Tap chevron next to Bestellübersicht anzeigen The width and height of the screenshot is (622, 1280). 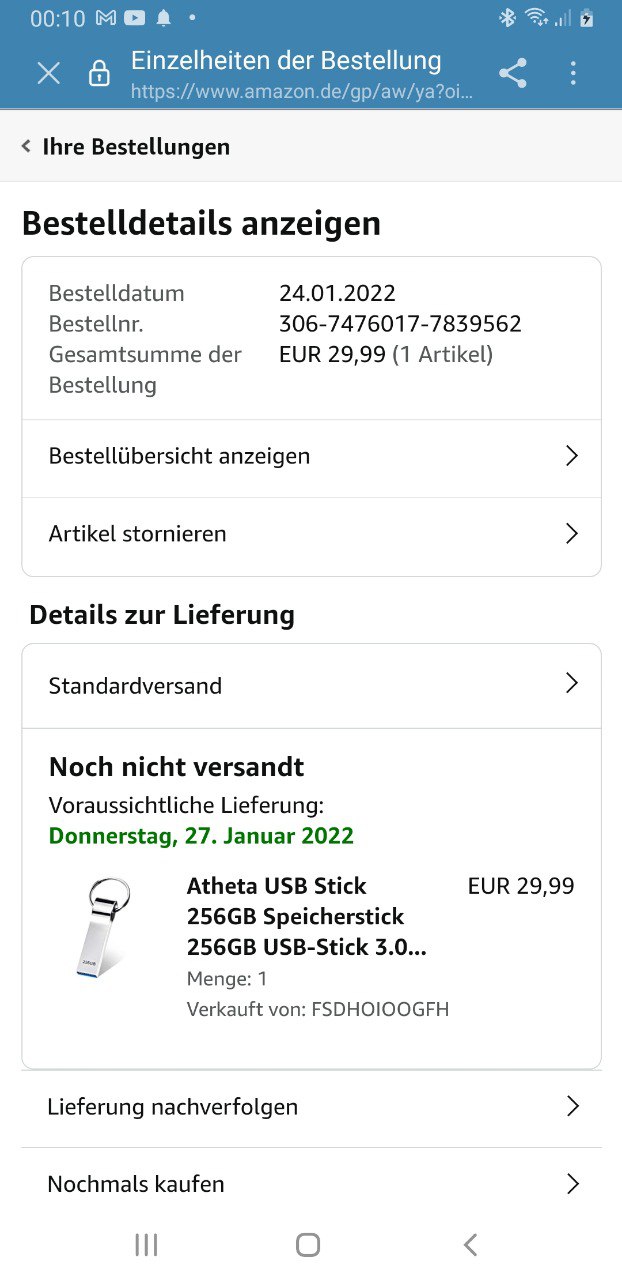point(572,456)
